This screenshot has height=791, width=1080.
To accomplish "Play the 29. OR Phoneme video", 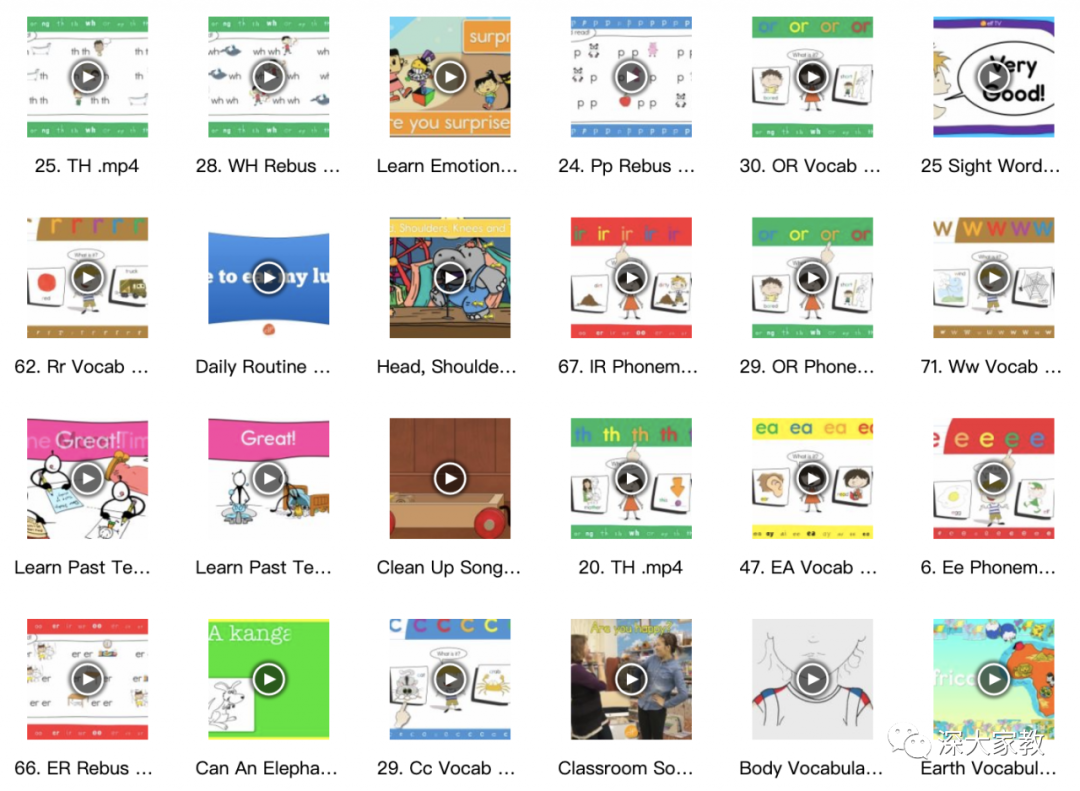I will pos(812,278).
